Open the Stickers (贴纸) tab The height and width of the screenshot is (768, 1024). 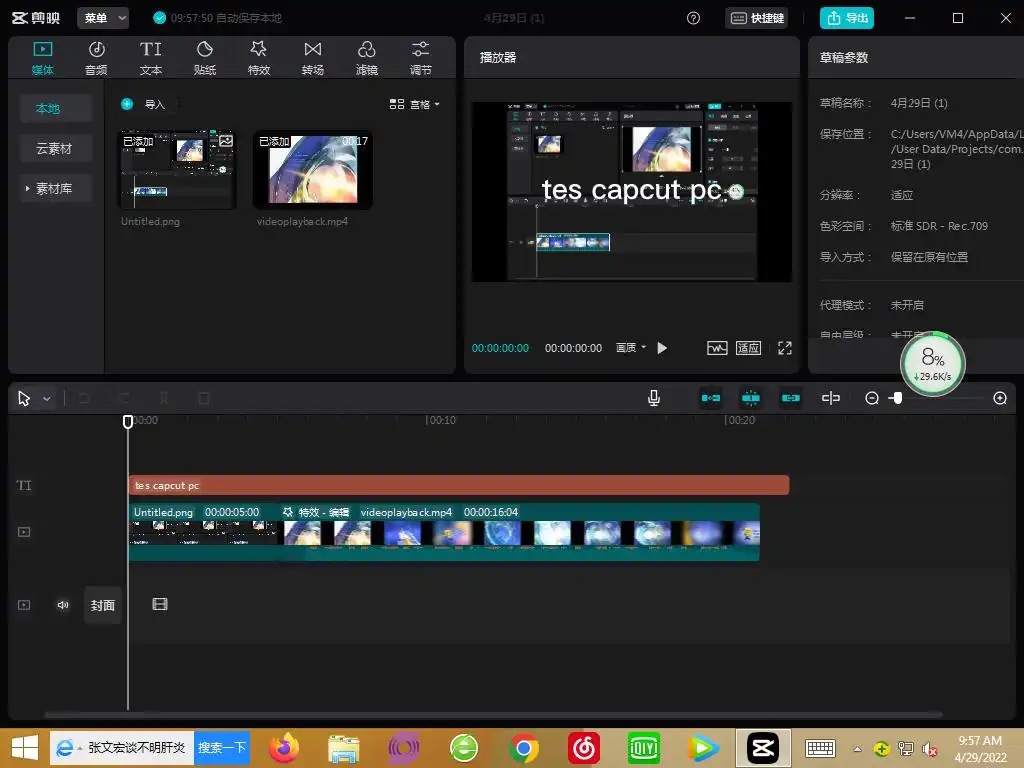pyautogui.click(x=204, y=57)
